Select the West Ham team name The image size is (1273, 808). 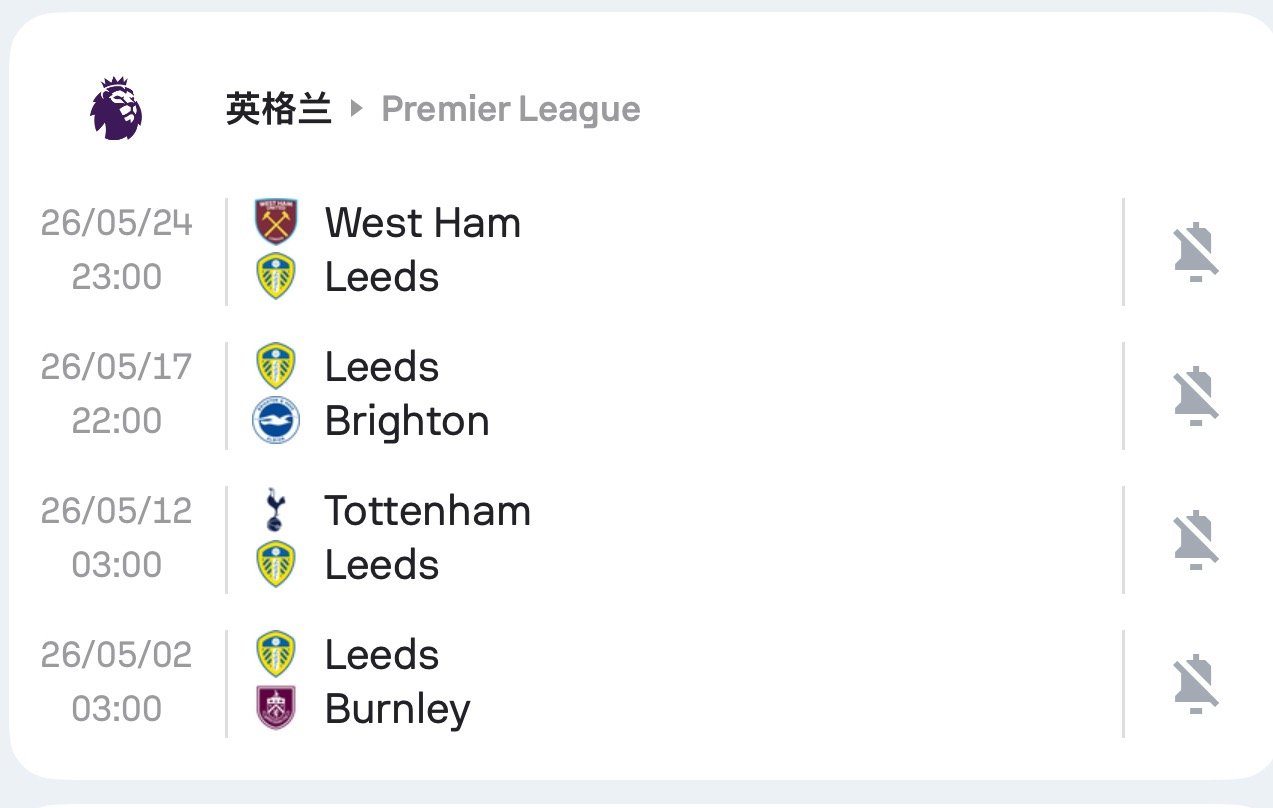(x=422, y=222)
